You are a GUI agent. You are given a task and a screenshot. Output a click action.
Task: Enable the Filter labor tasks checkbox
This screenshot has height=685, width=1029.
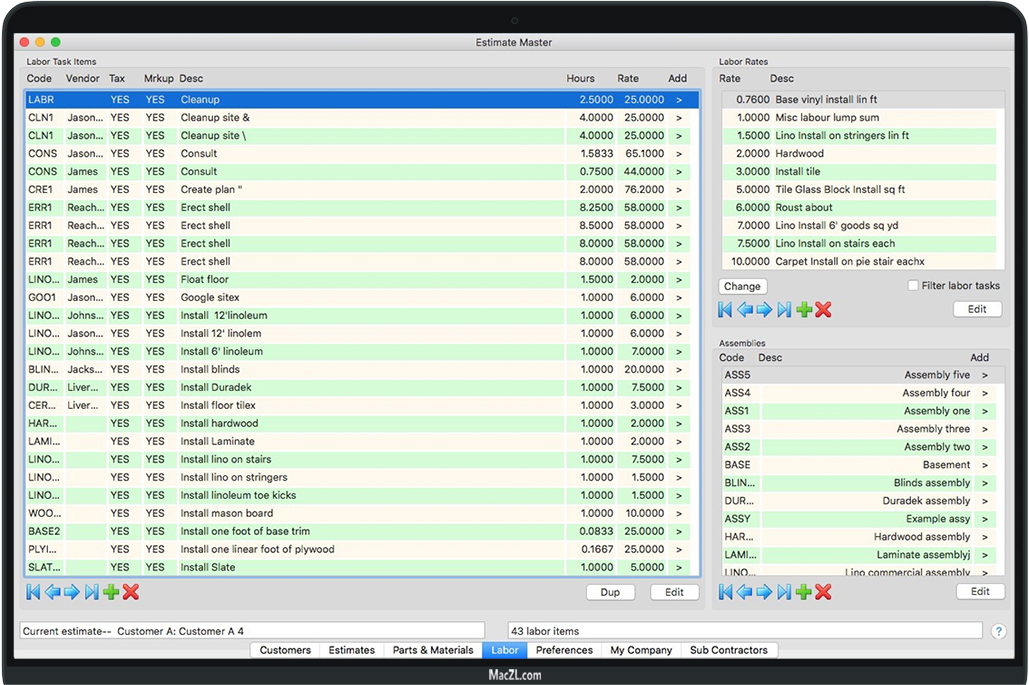pyautogui.click(x=913, y=286)
